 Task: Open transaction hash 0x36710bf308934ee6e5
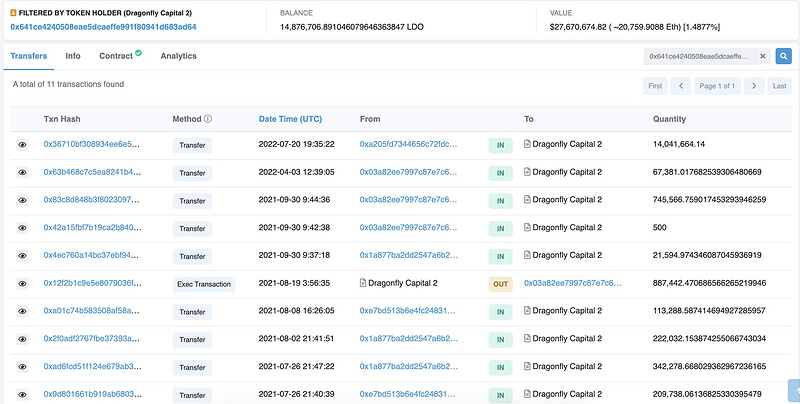pos(92,144)
